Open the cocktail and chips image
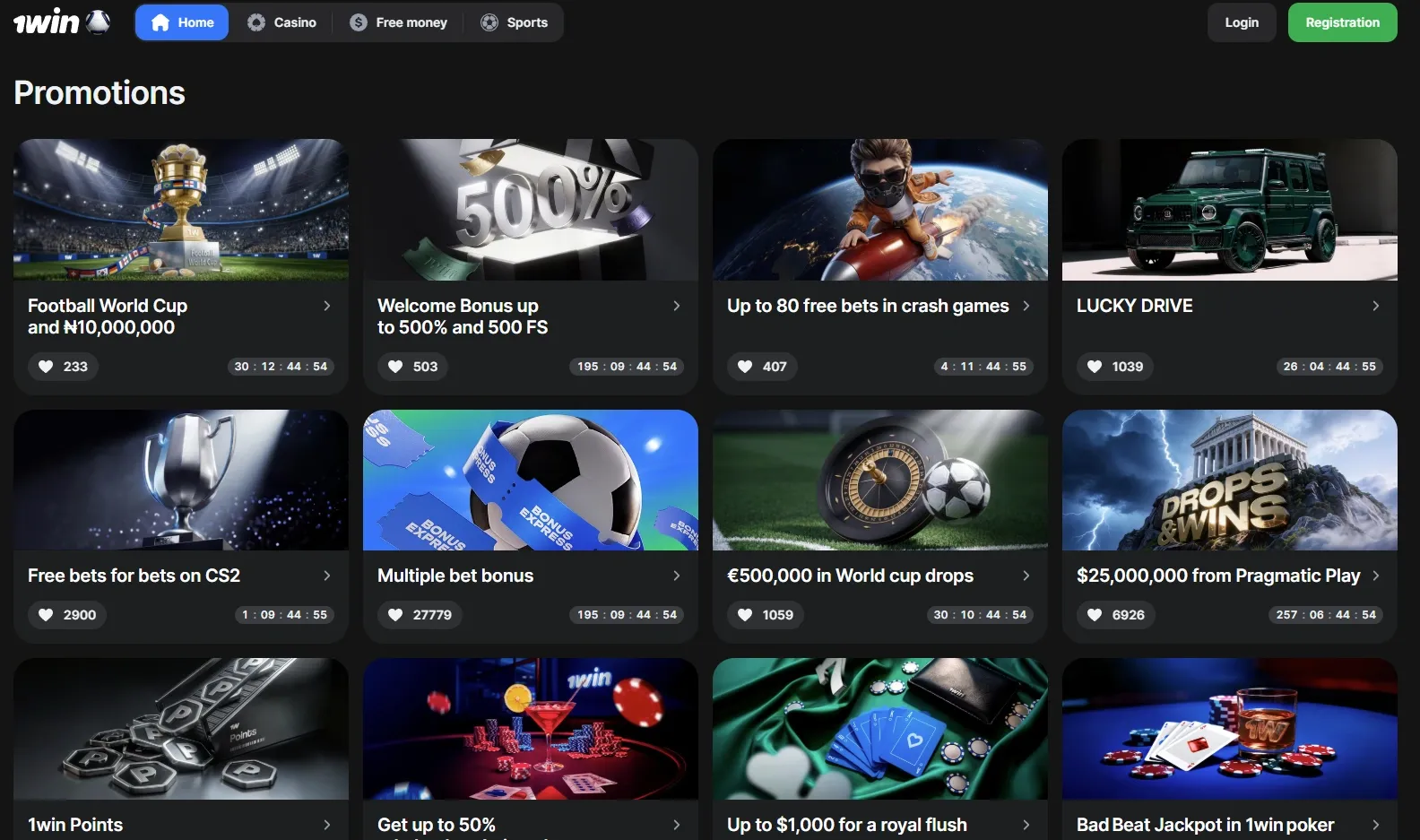Screen dimensions: 1420x840 click(x=531, y=729)
